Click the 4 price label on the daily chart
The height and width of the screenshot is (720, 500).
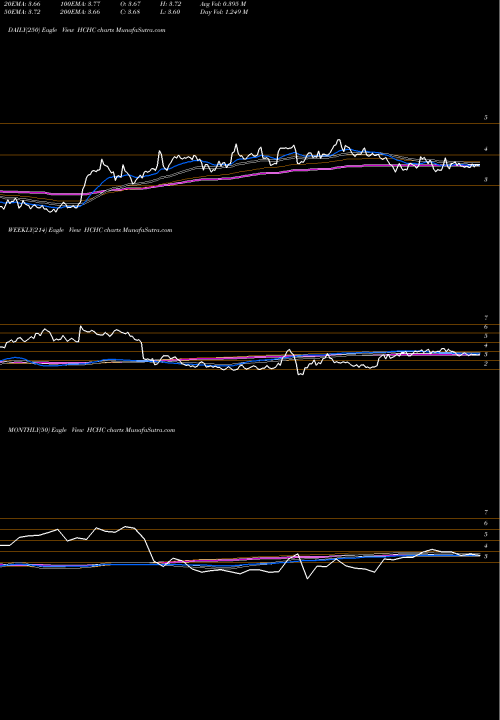point(486,149)
